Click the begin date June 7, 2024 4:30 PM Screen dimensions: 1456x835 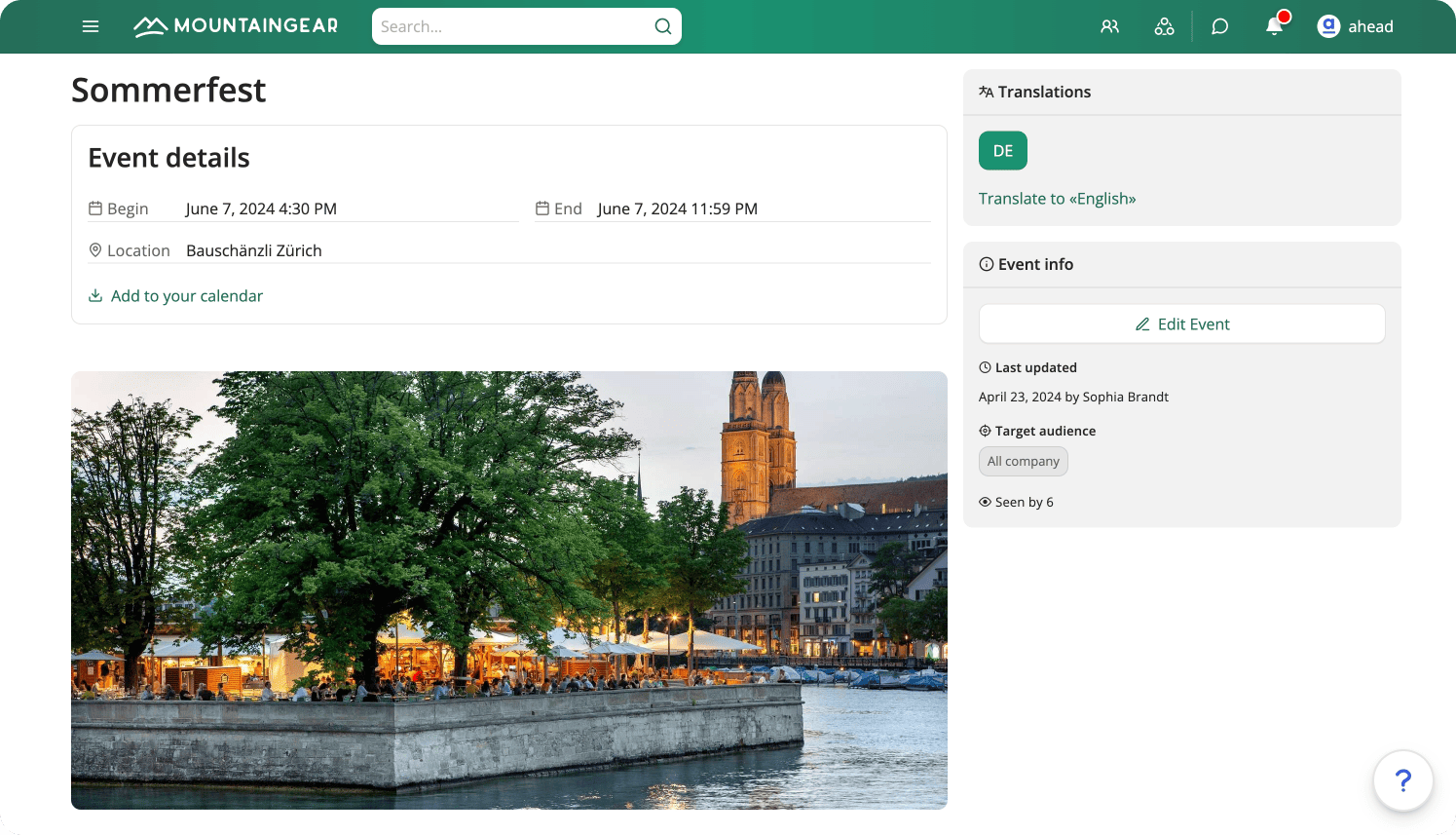pos(261,209)
